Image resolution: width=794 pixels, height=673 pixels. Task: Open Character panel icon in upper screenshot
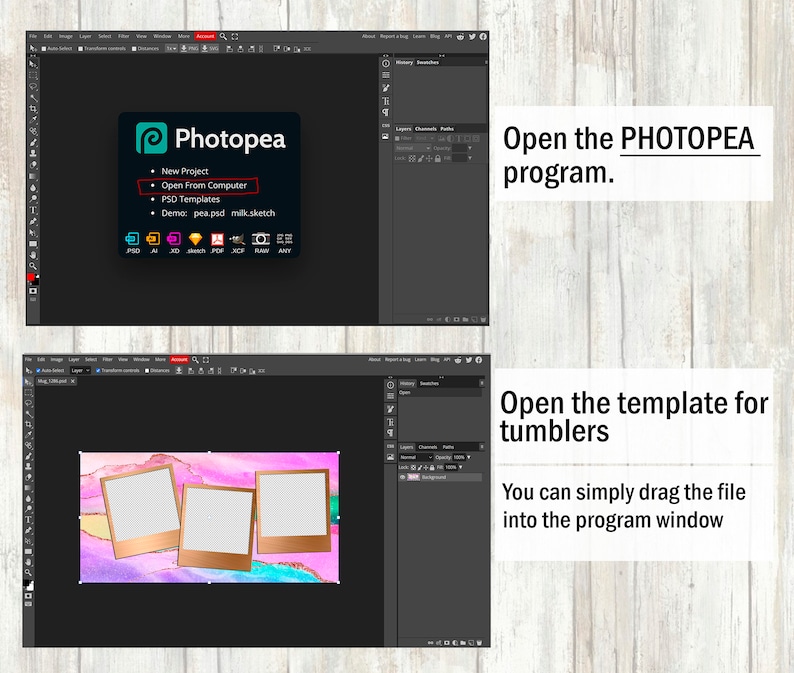pyautogui.click(x=386, y=101)
